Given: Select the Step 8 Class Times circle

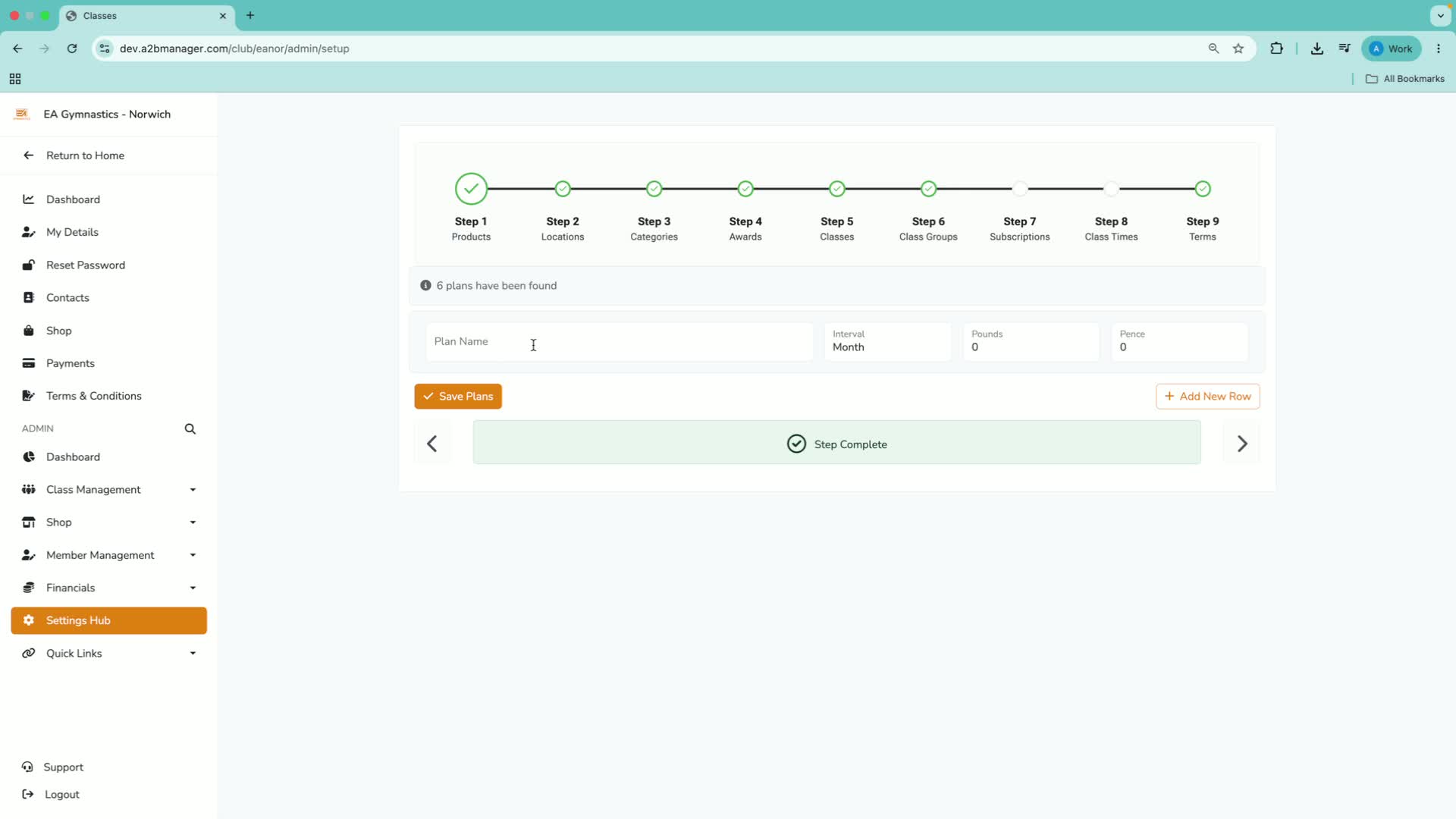Looking at the screenshot, I should [x=1111, y=189].
